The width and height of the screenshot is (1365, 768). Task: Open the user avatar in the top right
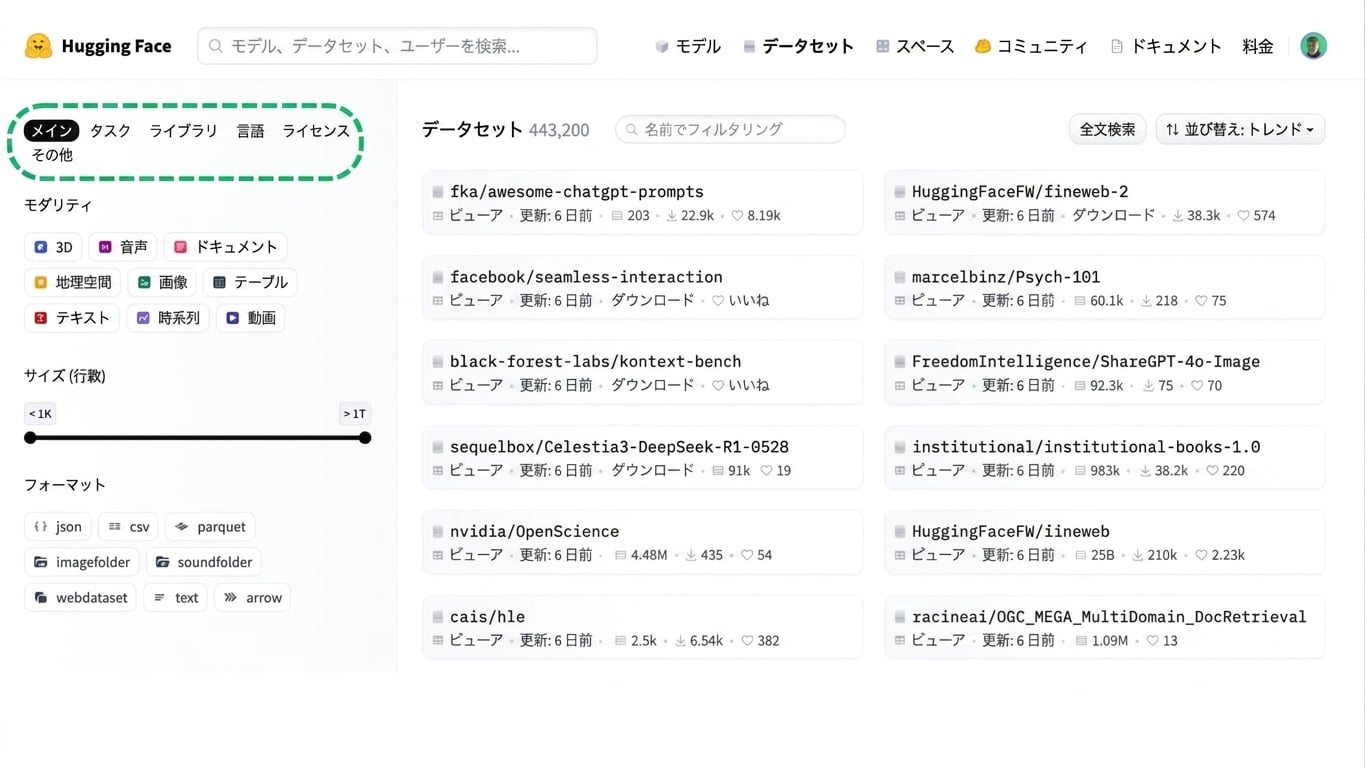[x=1313, y=46]
